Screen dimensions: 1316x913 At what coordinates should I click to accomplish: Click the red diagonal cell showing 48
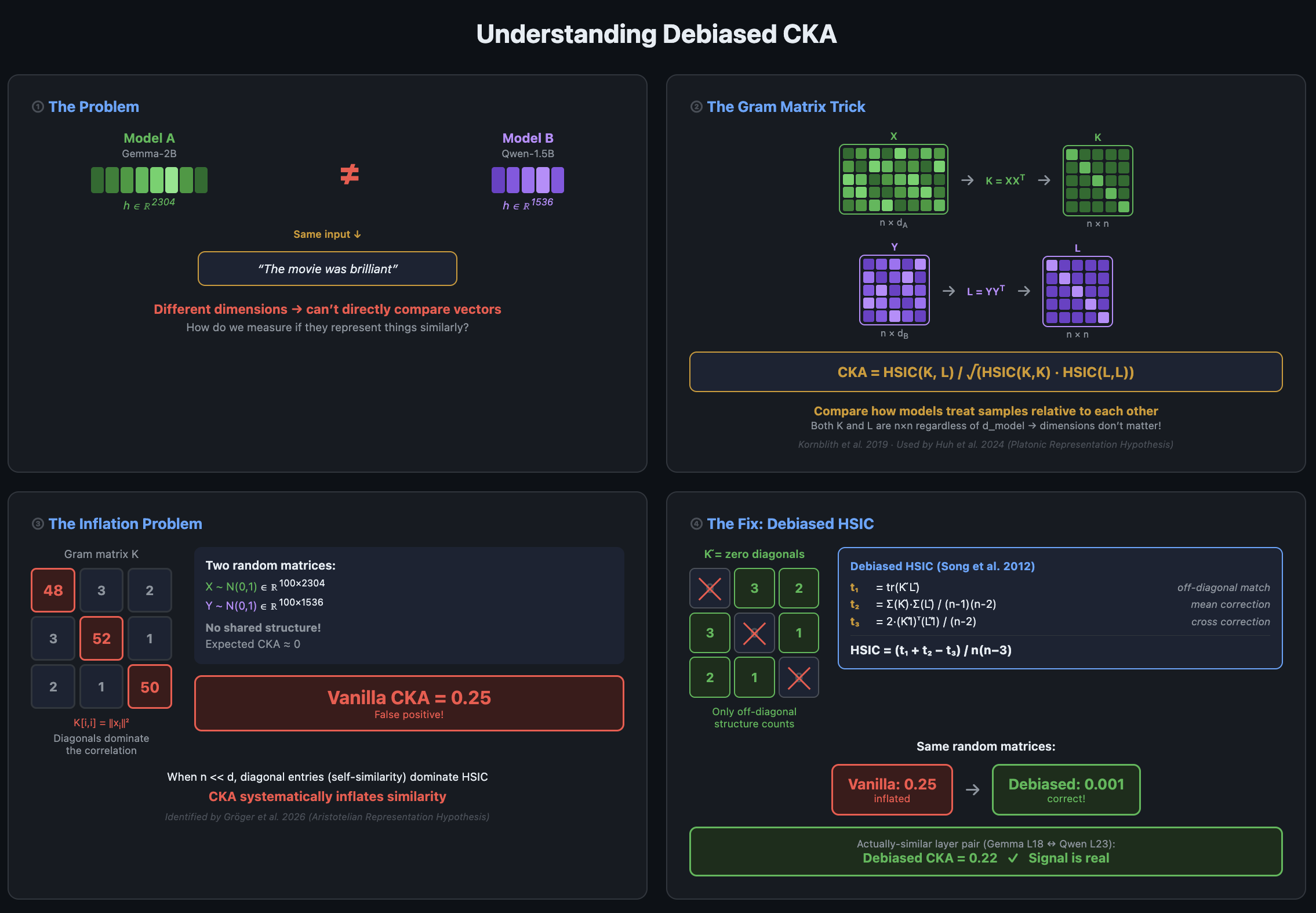(53, 590)
